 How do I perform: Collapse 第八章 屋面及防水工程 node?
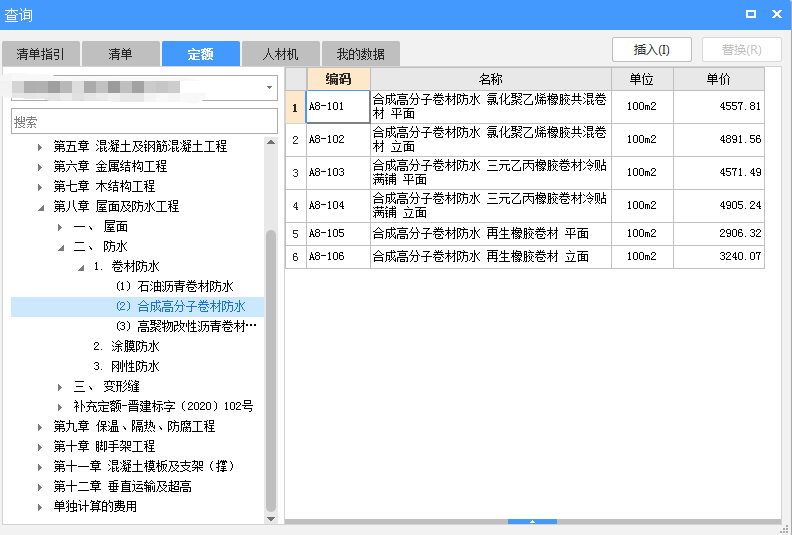tap(41, 208)
